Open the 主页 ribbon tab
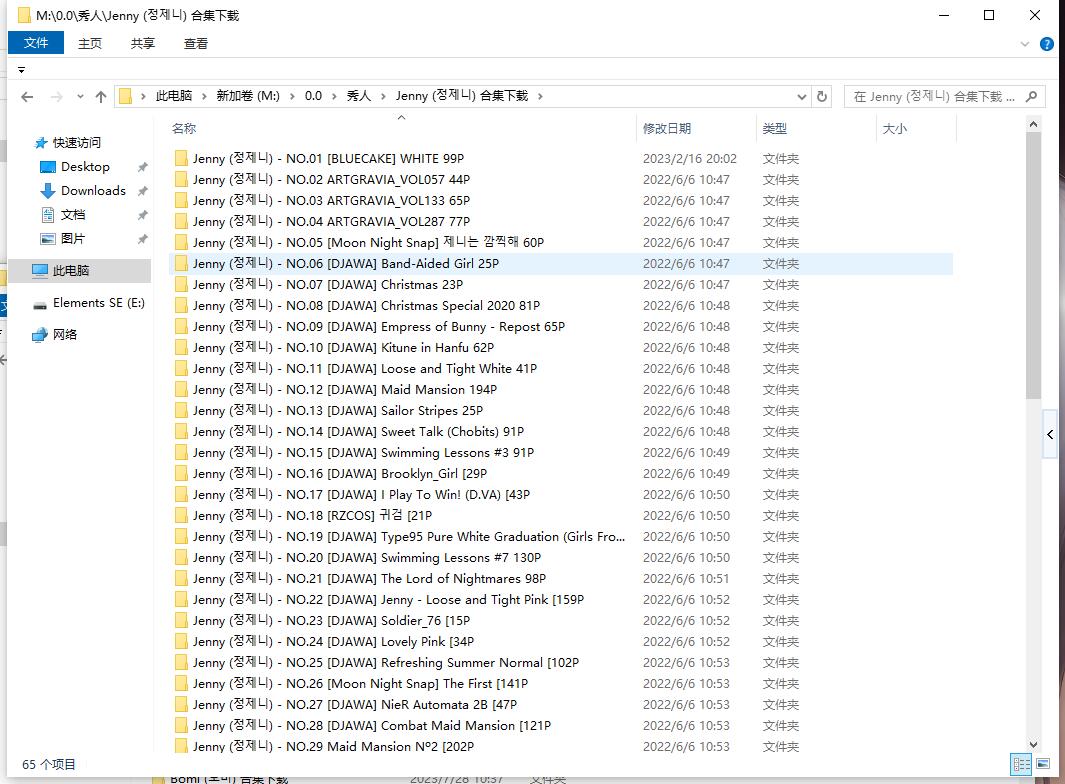The width and height of the screenshot is (1065, 784). point(90,43)
